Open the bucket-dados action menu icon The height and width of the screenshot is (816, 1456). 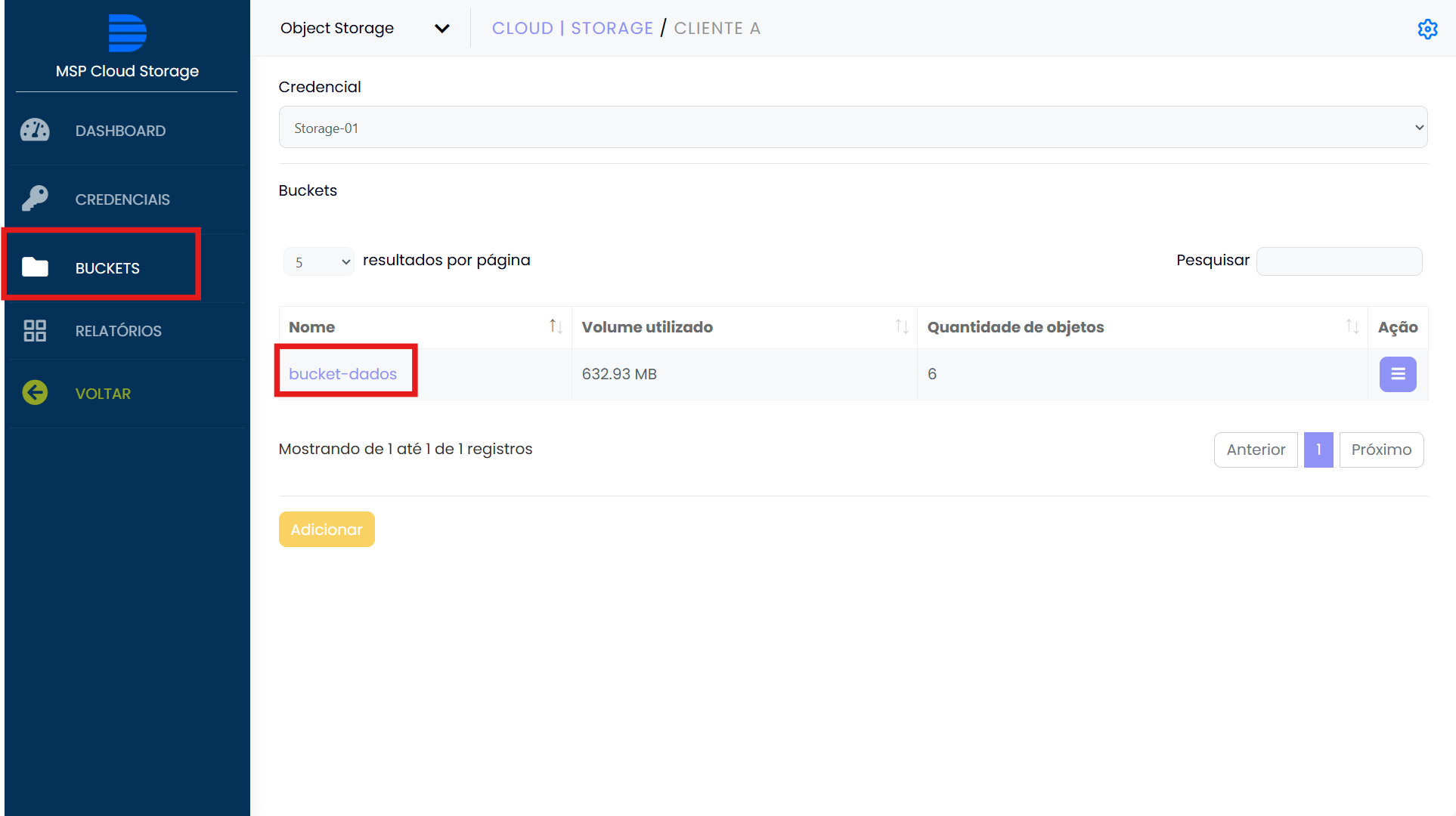pos(1397,374)
